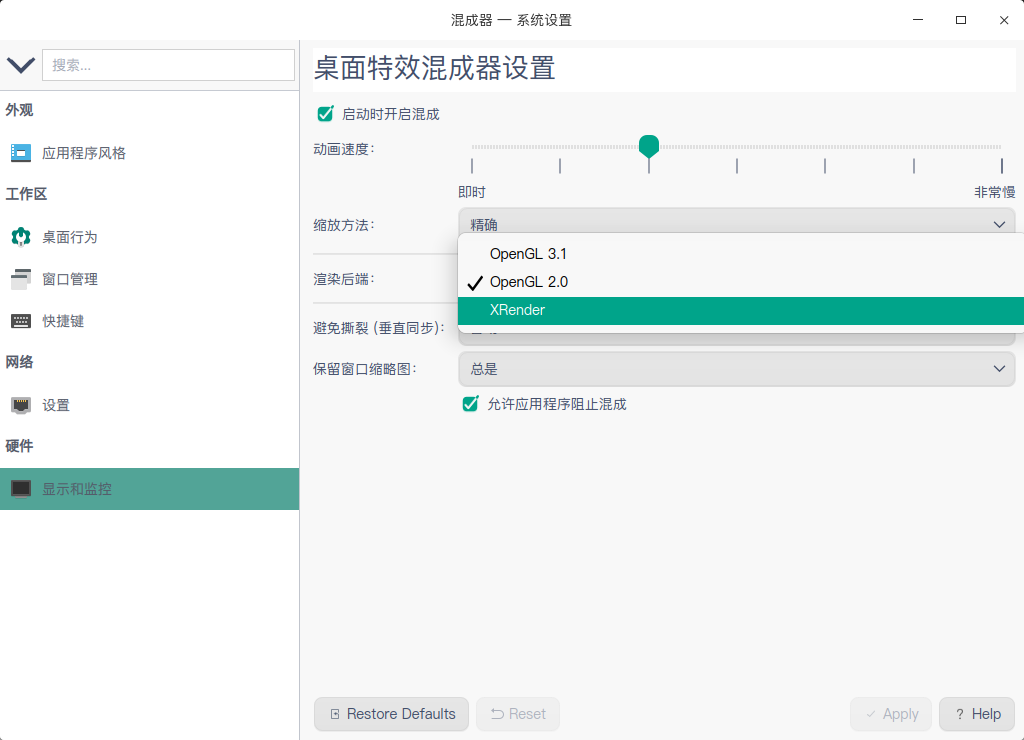Open the 保留窗口缩略图 dropdown showing 总是
Screen dimensions: 1024x740
736,369
